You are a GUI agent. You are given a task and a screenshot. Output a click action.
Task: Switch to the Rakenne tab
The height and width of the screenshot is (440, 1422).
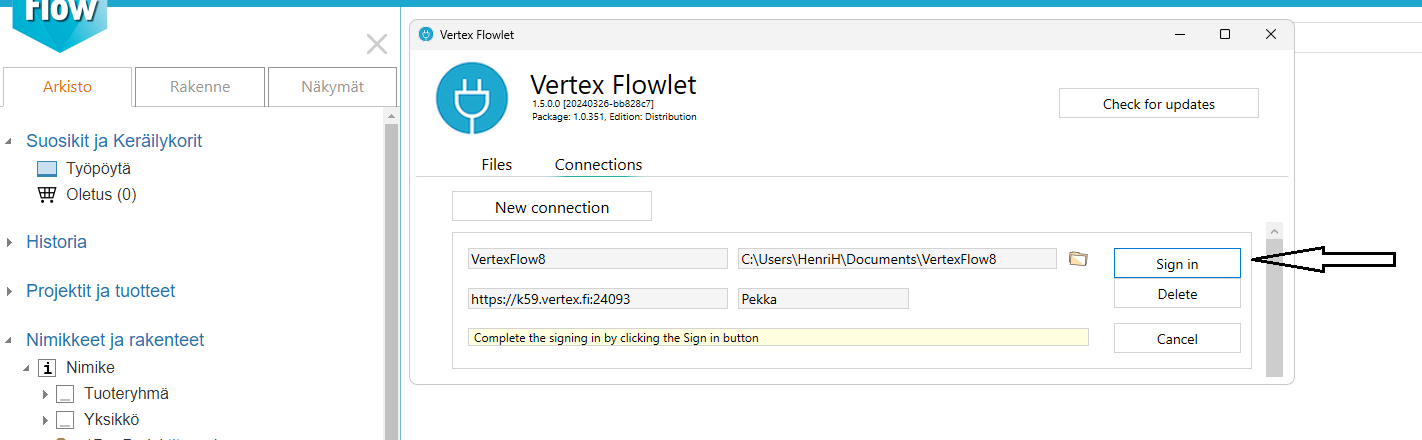pyautogui.click(x=200, y=87)
